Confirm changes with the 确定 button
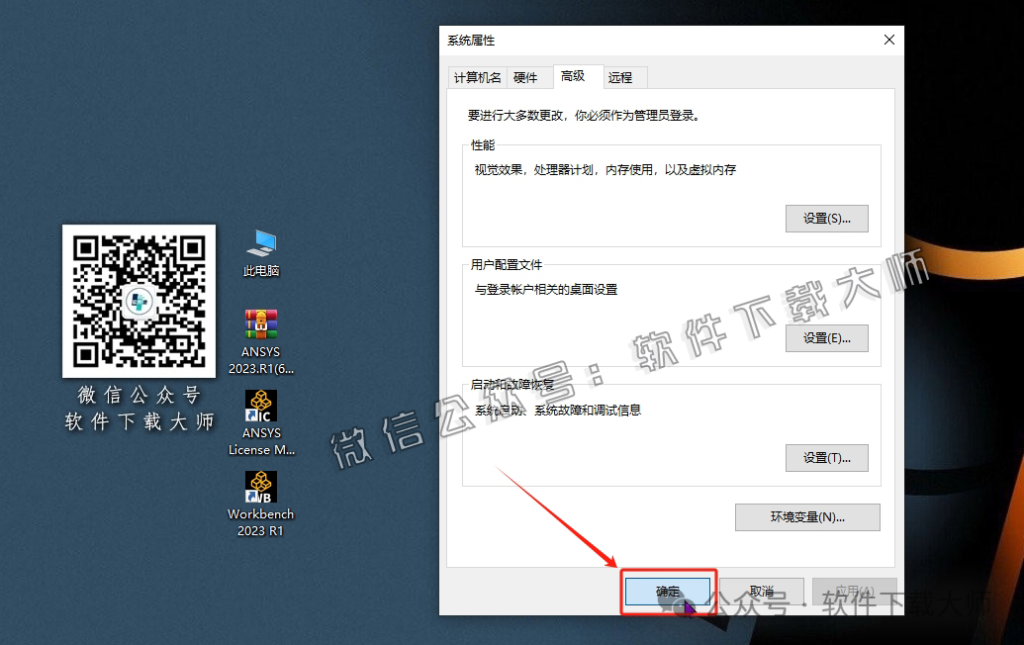The image size is (1024, 645). pos(667,590)
